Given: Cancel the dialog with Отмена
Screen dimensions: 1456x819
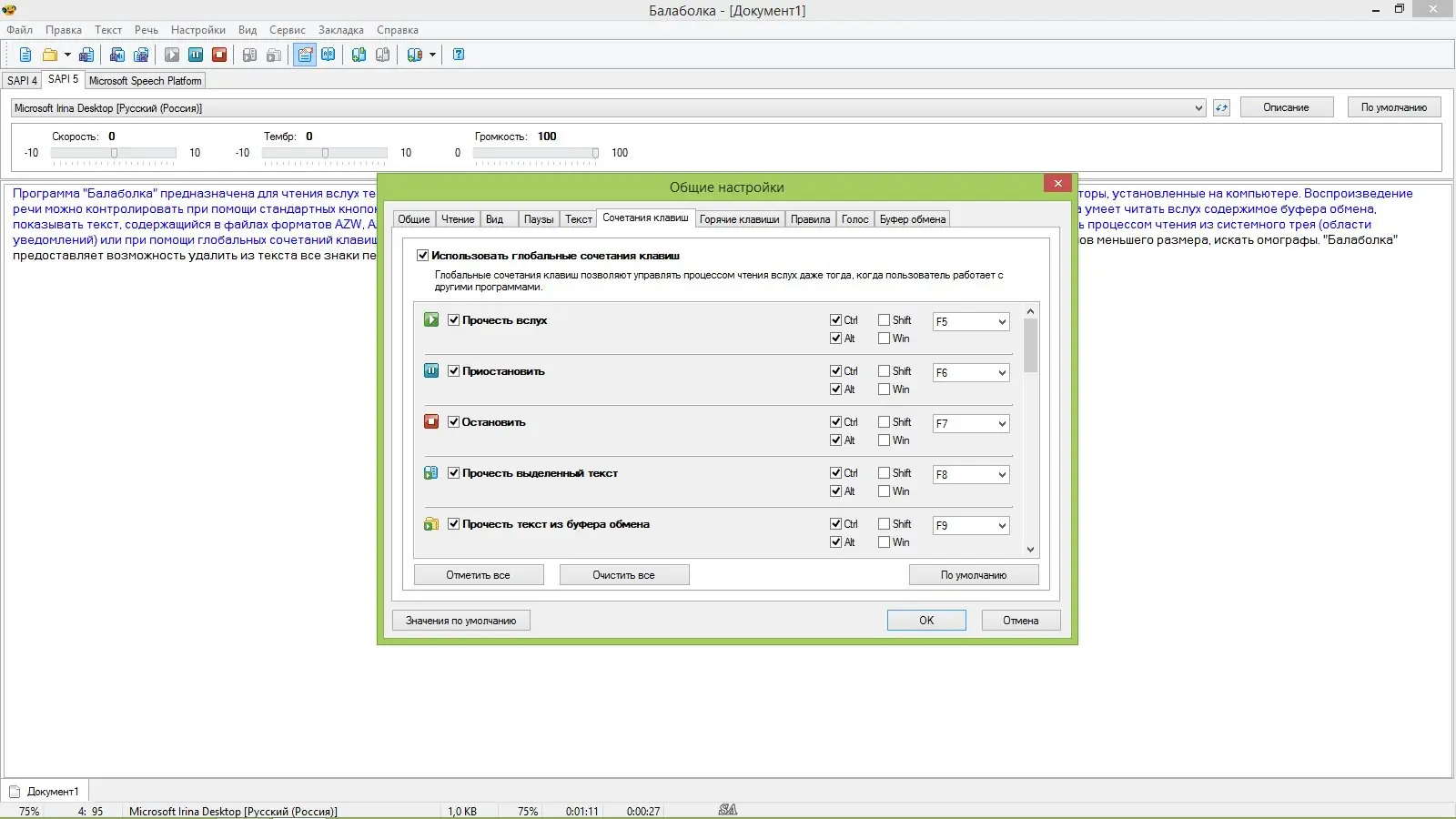Looking at the screenshot, I should [1021, 621].
